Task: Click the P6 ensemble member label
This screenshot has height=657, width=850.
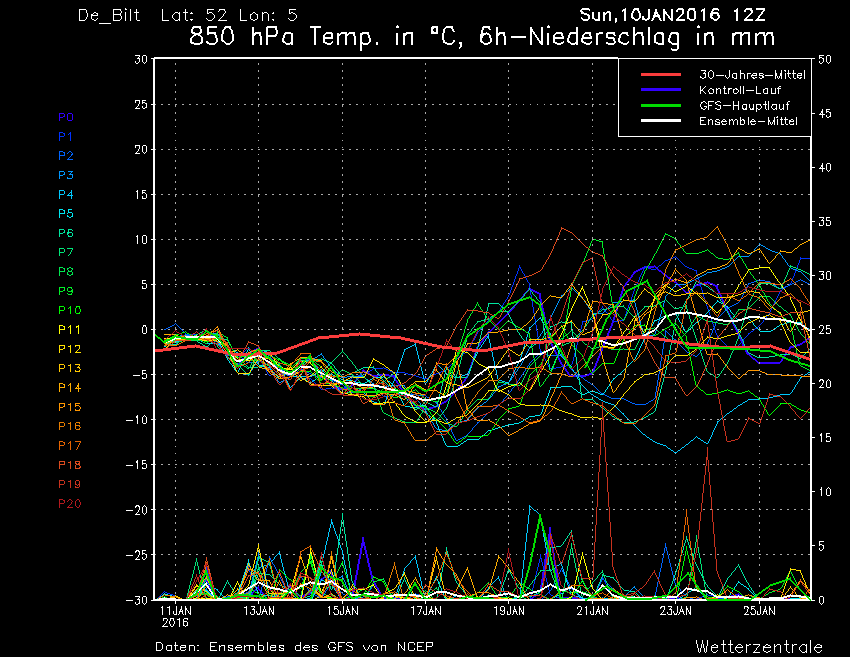Action: point(66,233)
